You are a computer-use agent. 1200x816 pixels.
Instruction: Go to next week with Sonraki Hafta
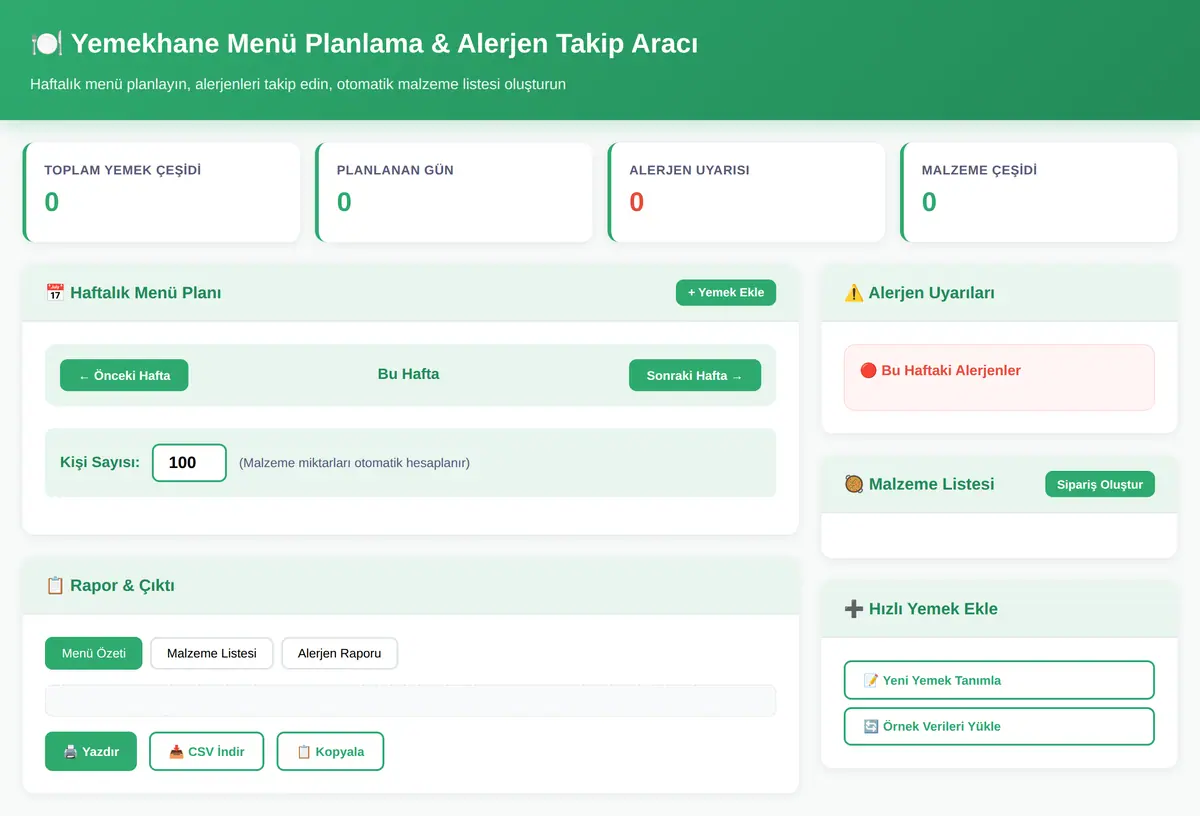[695, 375]
